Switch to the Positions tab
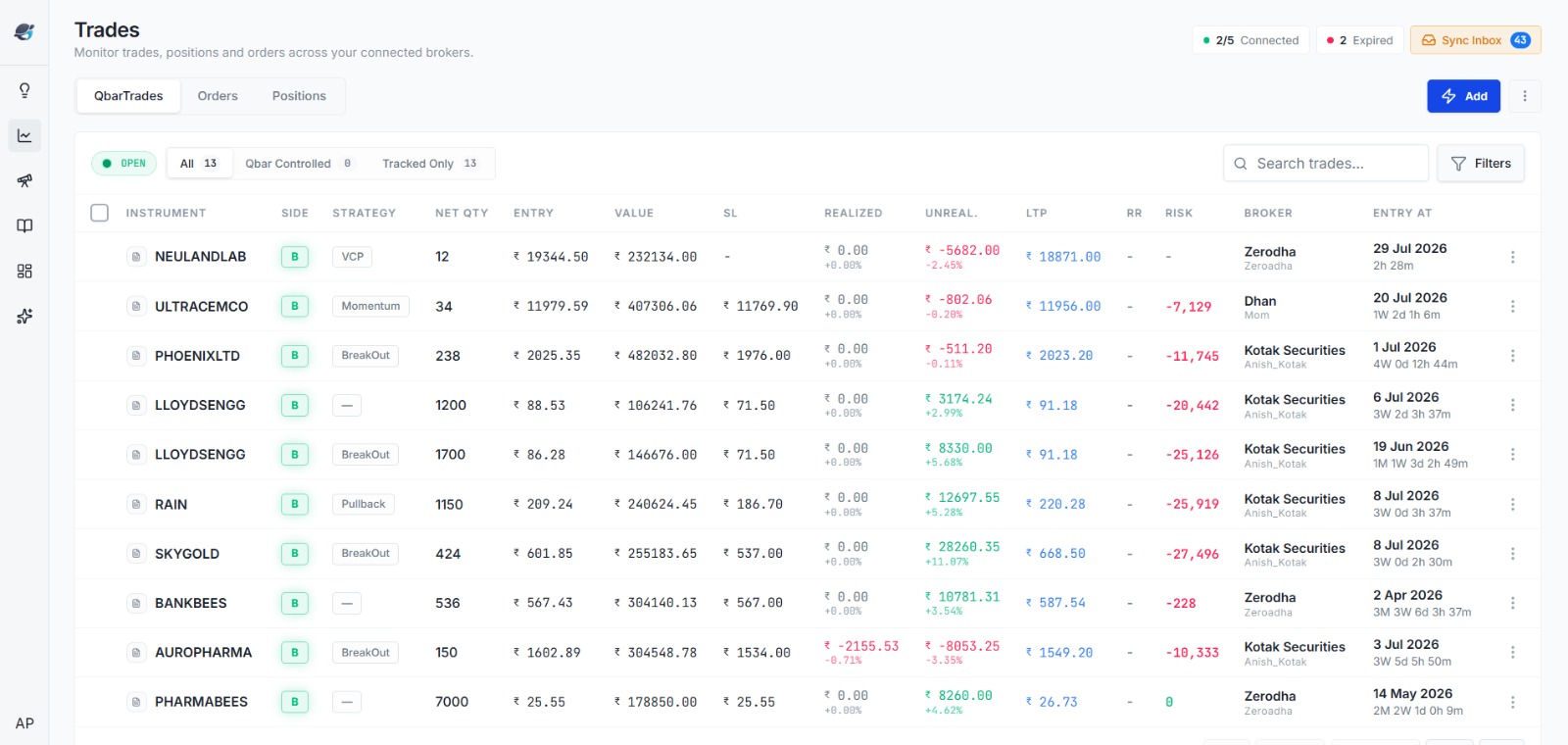 (299, 96)
